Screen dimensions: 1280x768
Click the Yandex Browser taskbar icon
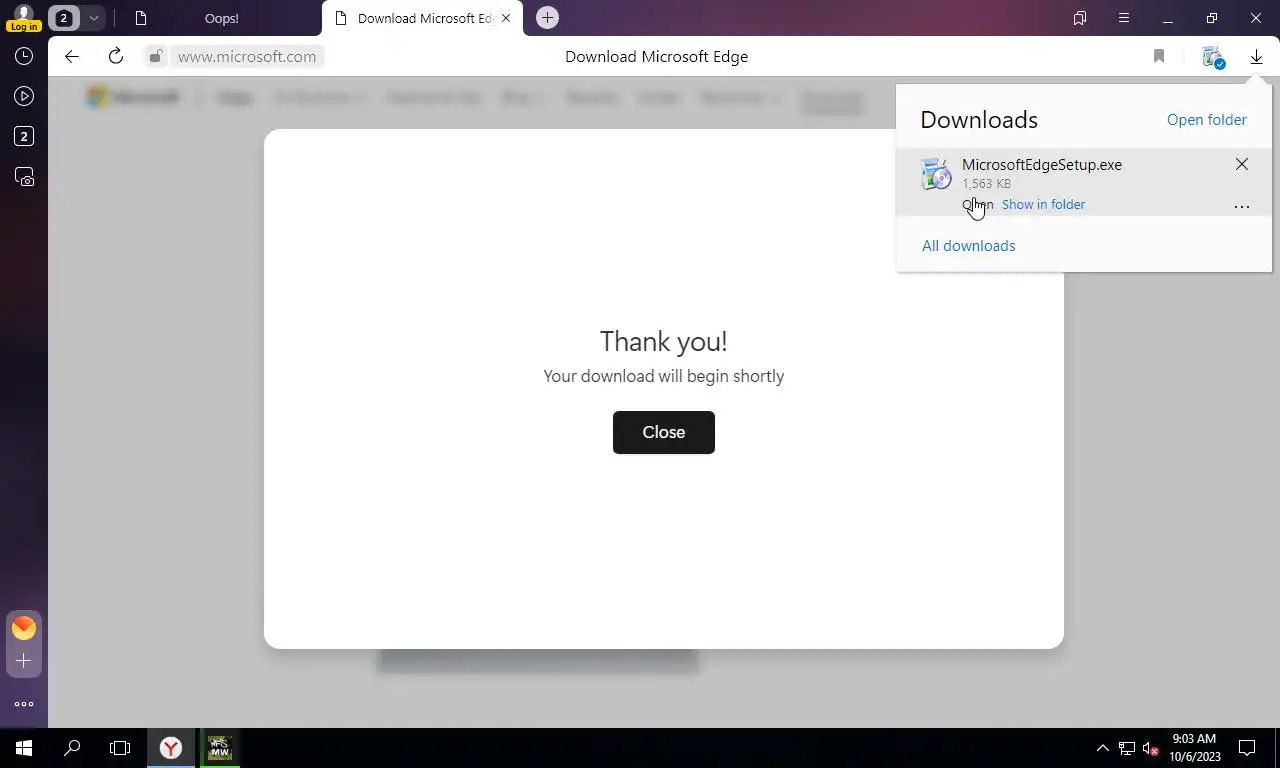pyautogui.click(x=171, y=748)
